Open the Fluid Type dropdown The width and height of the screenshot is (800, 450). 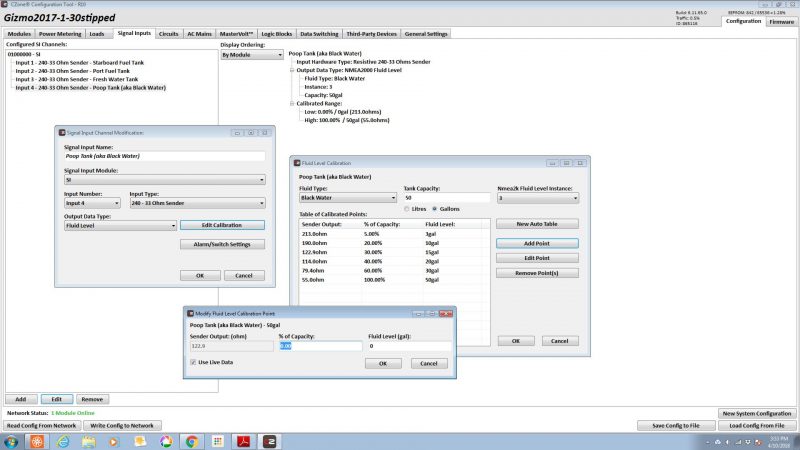[x=346, y=198]
